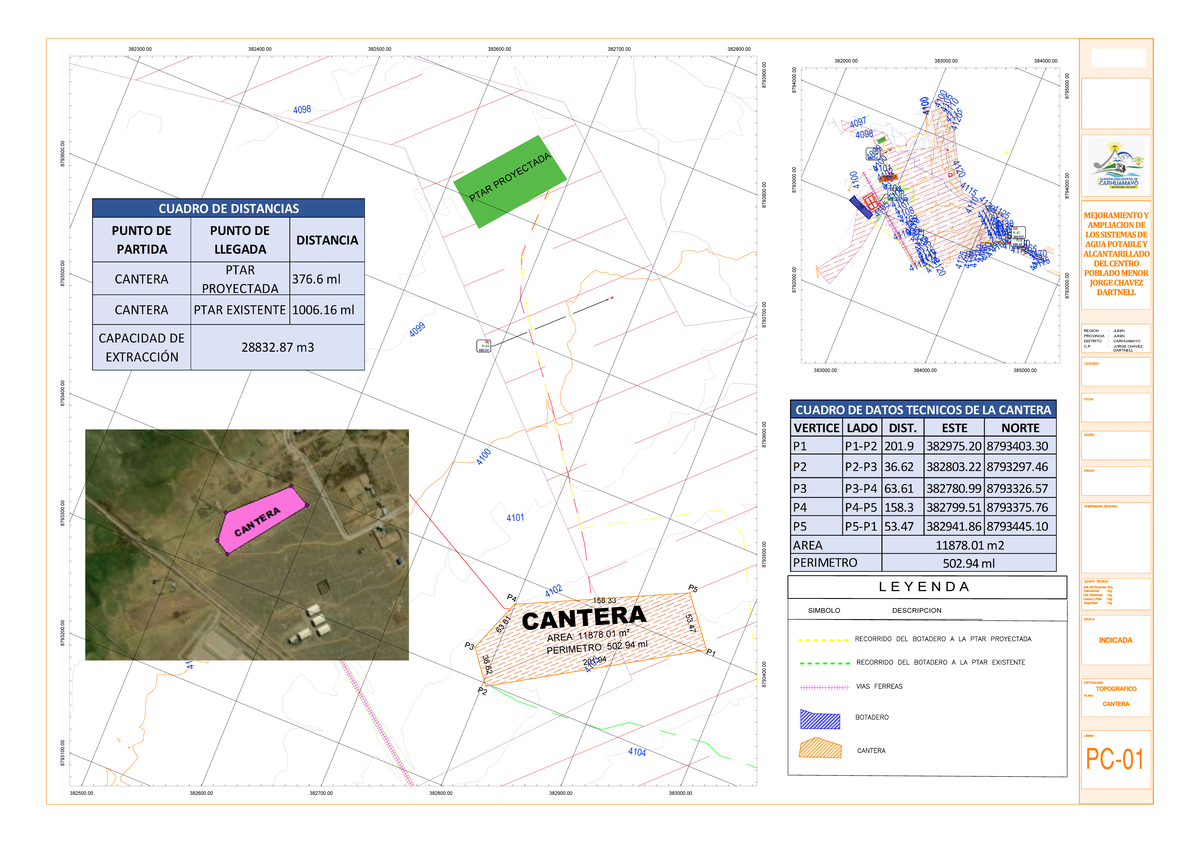Select the '158.3' distance cell in table

click(904, 507)
